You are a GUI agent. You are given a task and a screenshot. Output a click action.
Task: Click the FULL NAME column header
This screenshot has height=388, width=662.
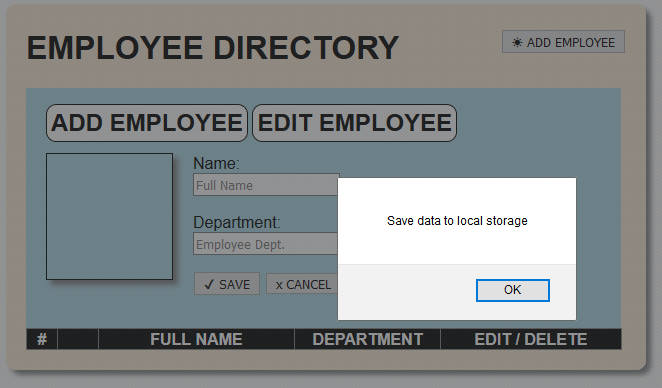[x=196, y=339]
